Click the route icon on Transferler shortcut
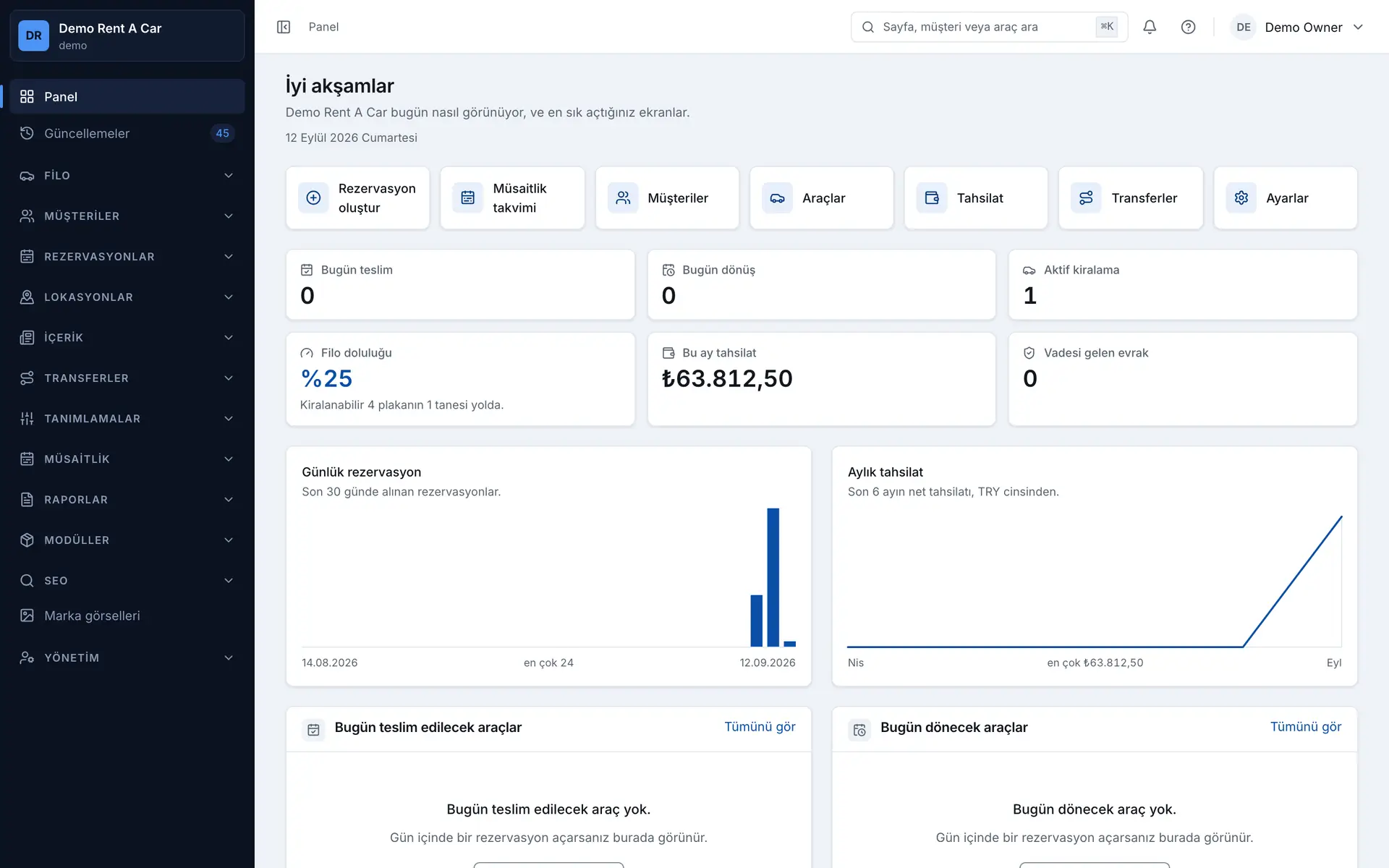Screen dimensions: 1389x868 (x=1086, y=198)
